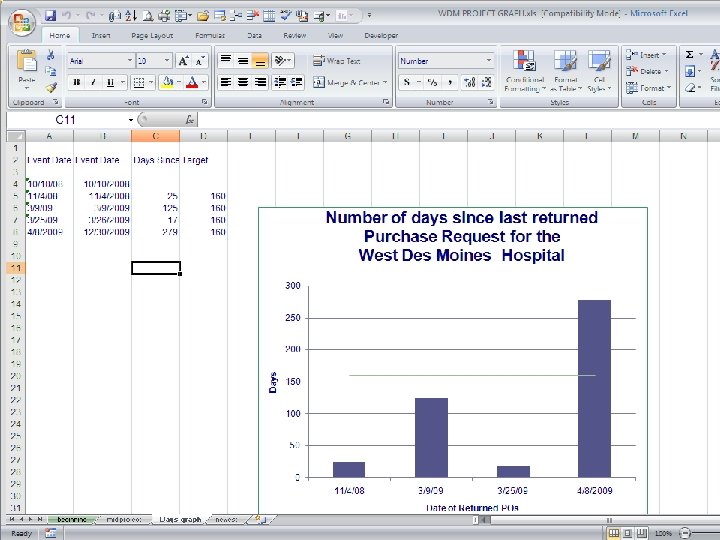This screenshot has height=540, width=720.
Task: Customize Quick Access Toolbar dropdown
Action: 369,16
